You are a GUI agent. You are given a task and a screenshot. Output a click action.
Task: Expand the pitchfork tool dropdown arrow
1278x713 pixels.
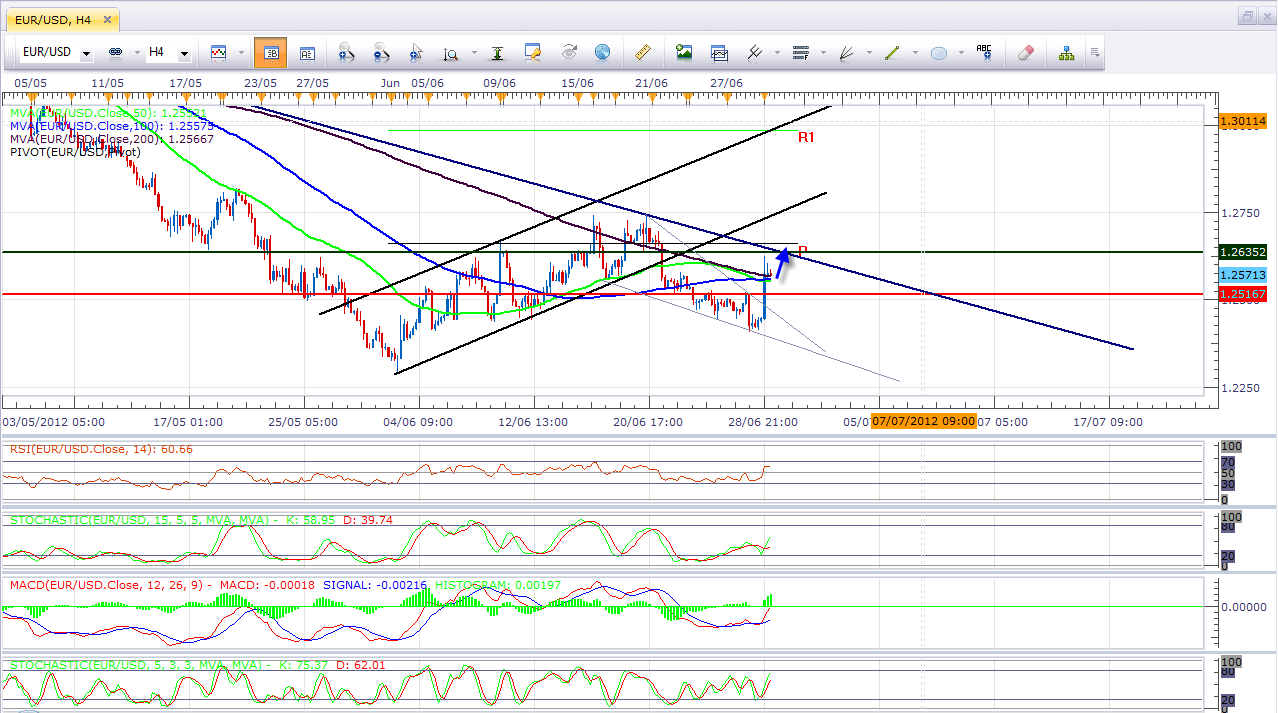tap(776, 53)
